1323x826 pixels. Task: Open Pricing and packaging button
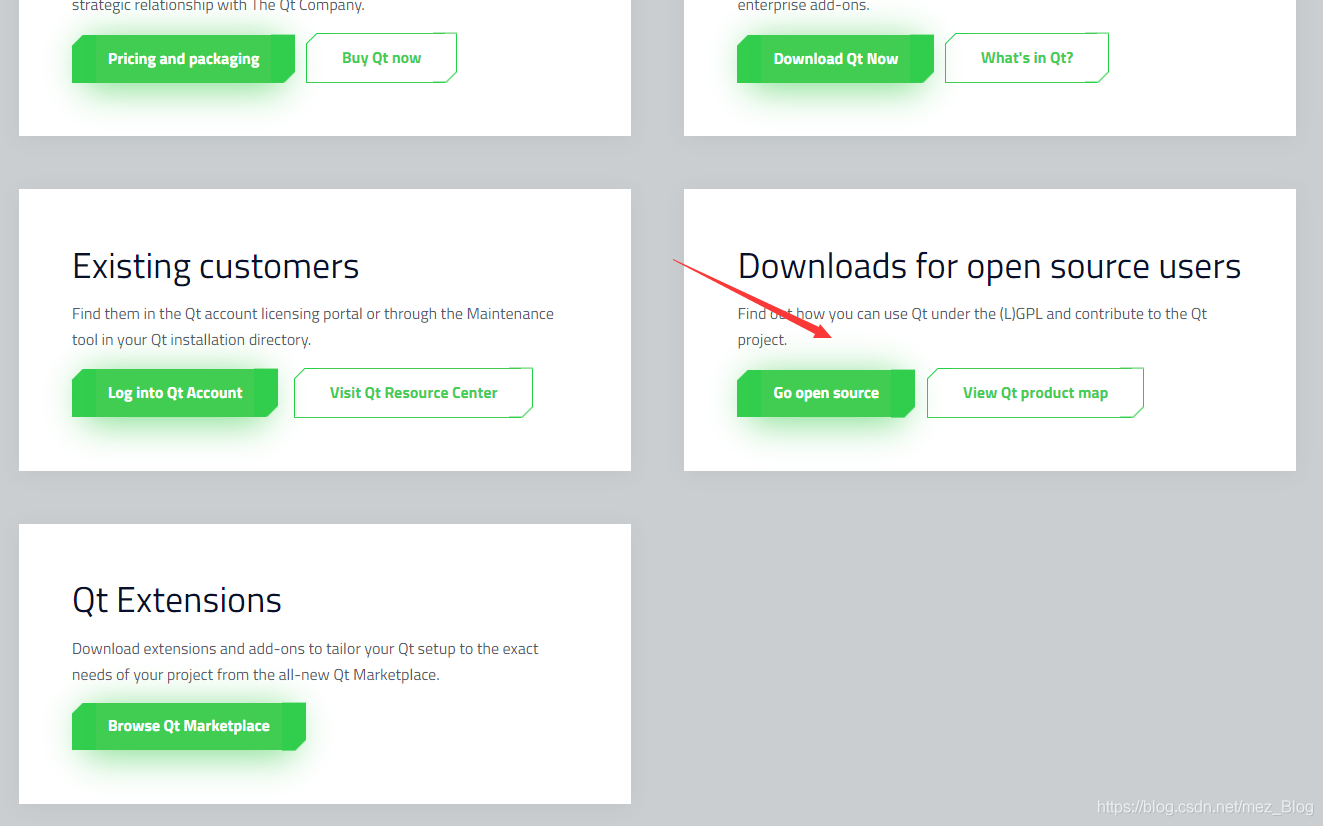click(x=183, y=59)
